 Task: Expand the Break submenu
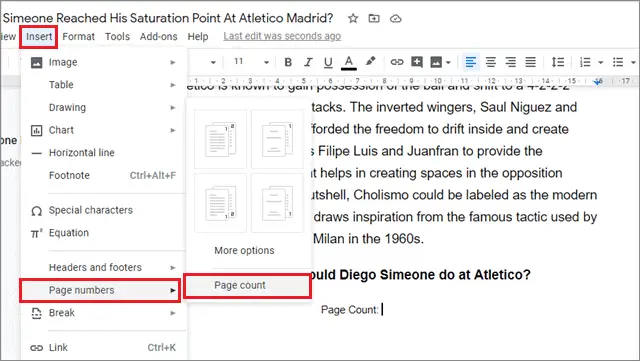tap(104, 313)
